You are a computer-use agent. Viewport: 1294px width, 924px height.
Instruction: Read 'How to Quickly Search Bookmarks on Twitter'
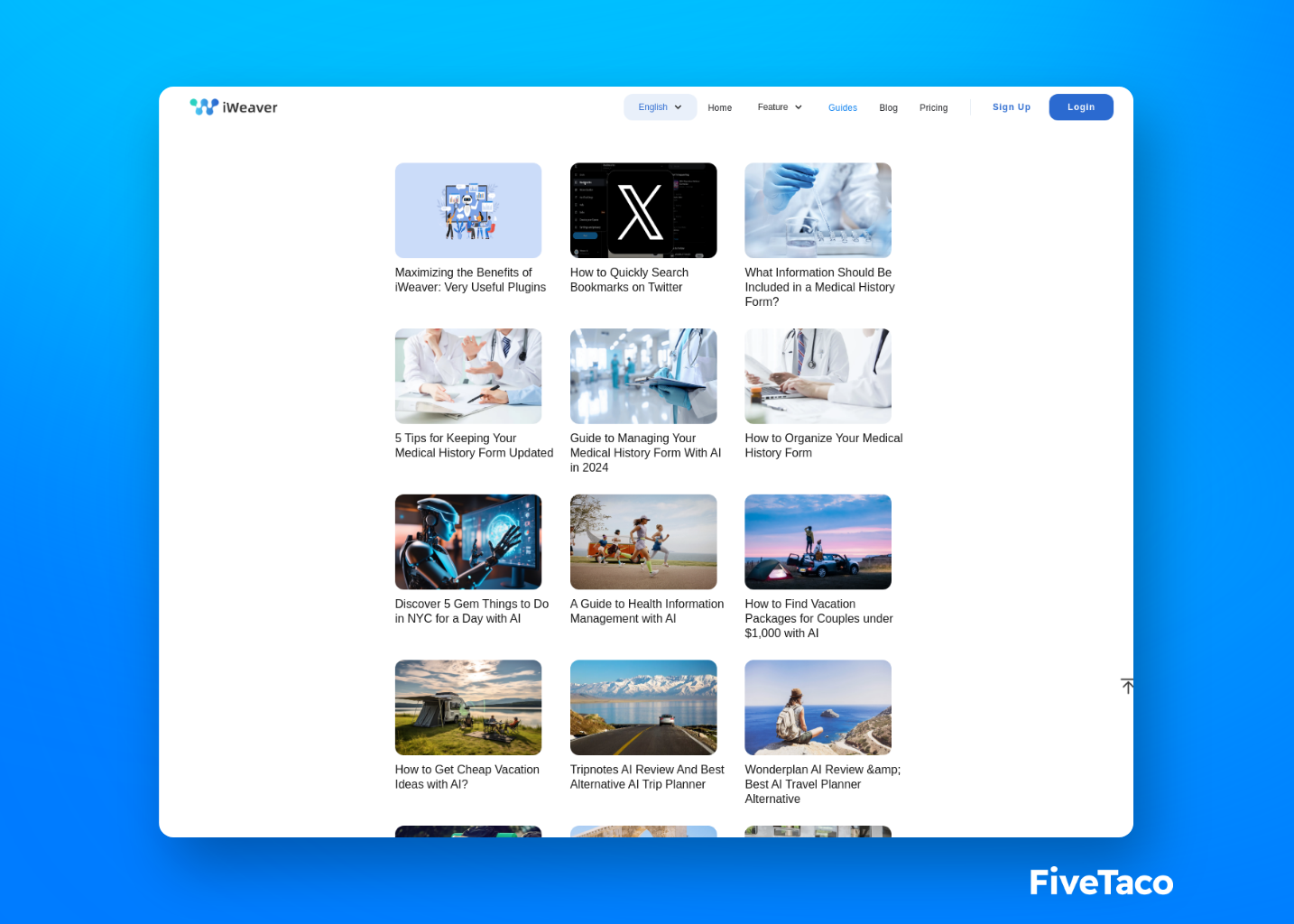click(629, 280)
